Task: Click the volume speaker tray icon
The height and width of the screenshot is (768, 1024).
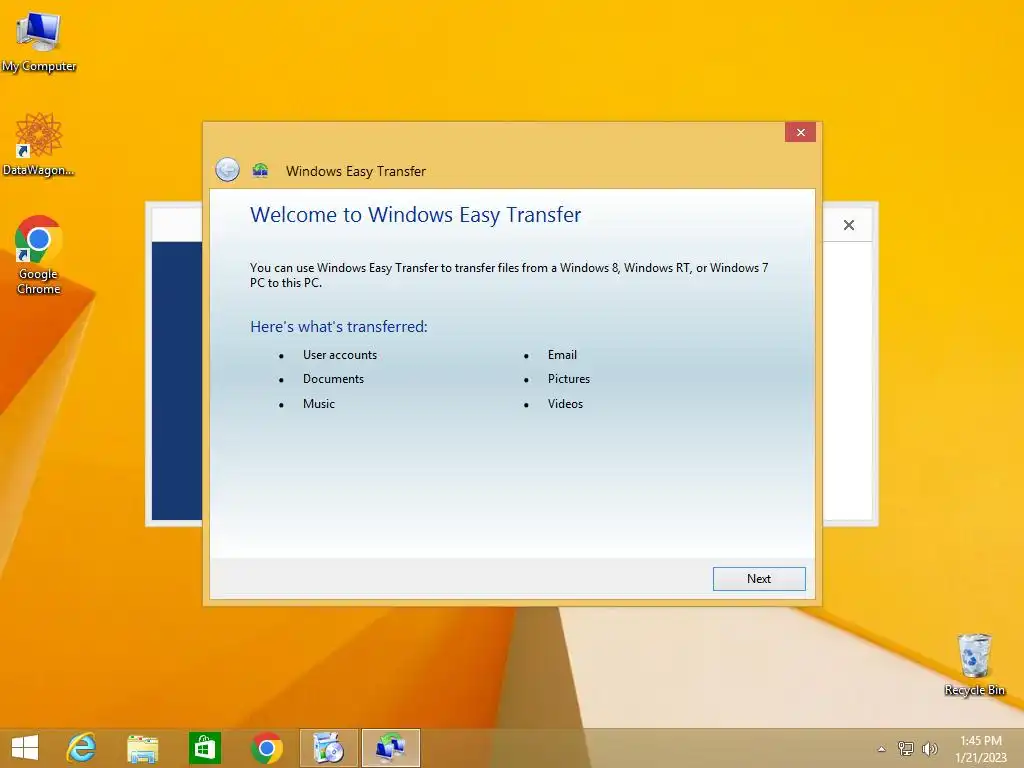Action: click(929, 749)
